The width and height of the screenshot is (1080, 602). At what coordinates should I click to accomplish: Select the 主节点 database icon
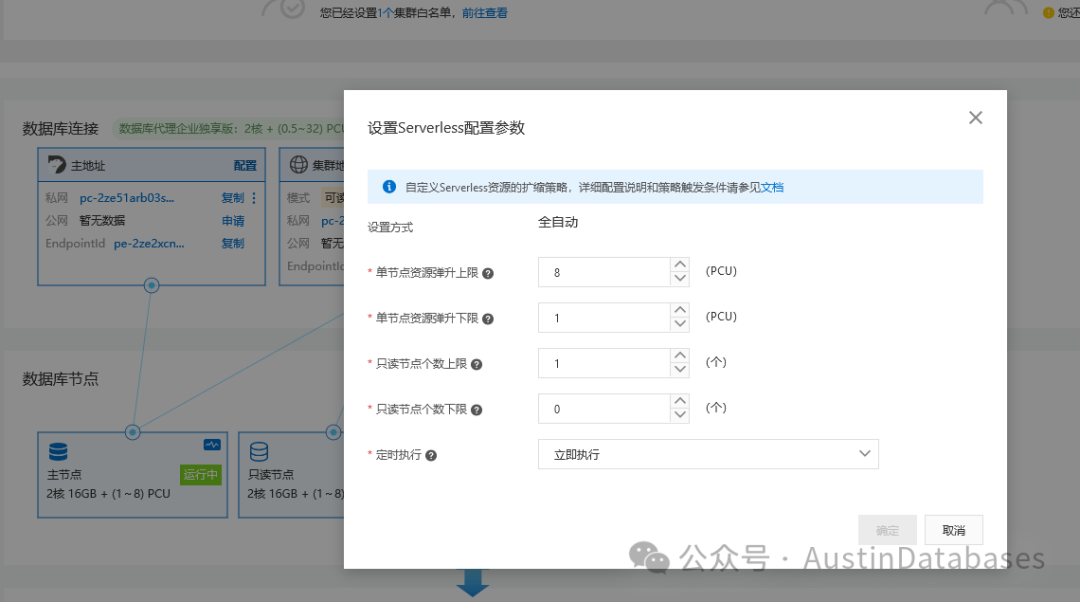58,452
